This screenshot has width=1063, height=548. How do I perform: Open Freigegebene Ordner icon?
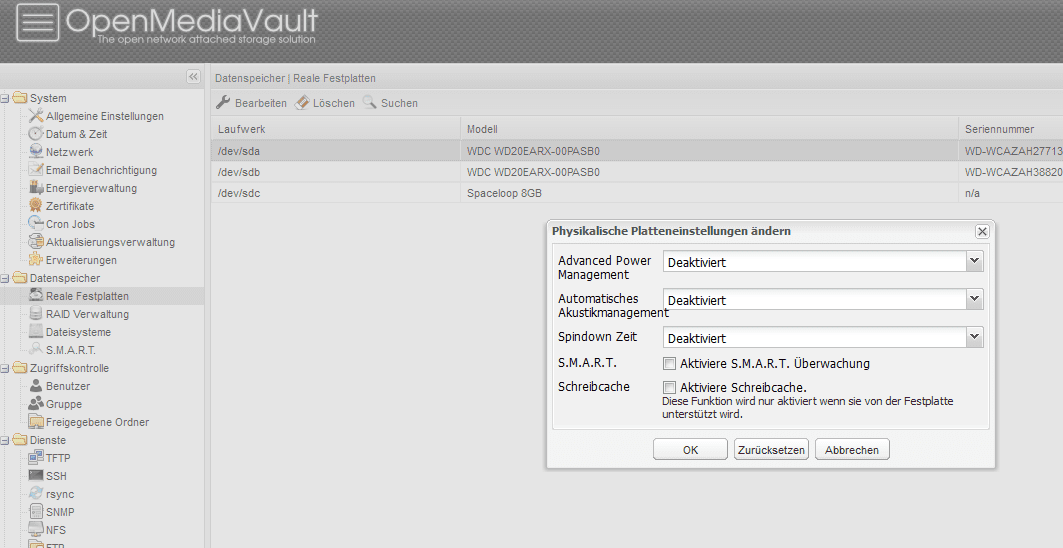pos(36,421)
